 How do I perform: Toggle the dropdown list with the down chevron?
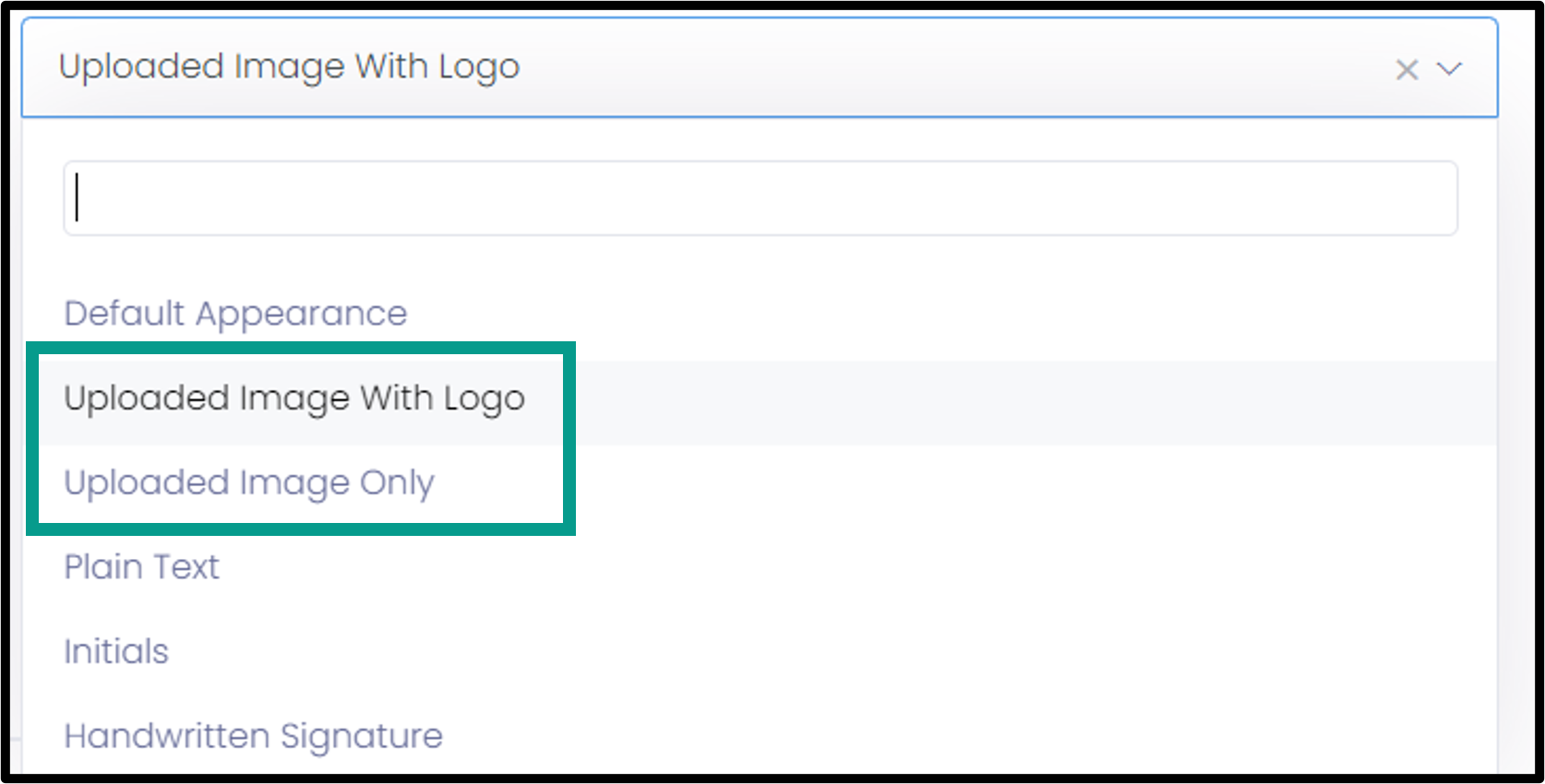[1450, 68]
